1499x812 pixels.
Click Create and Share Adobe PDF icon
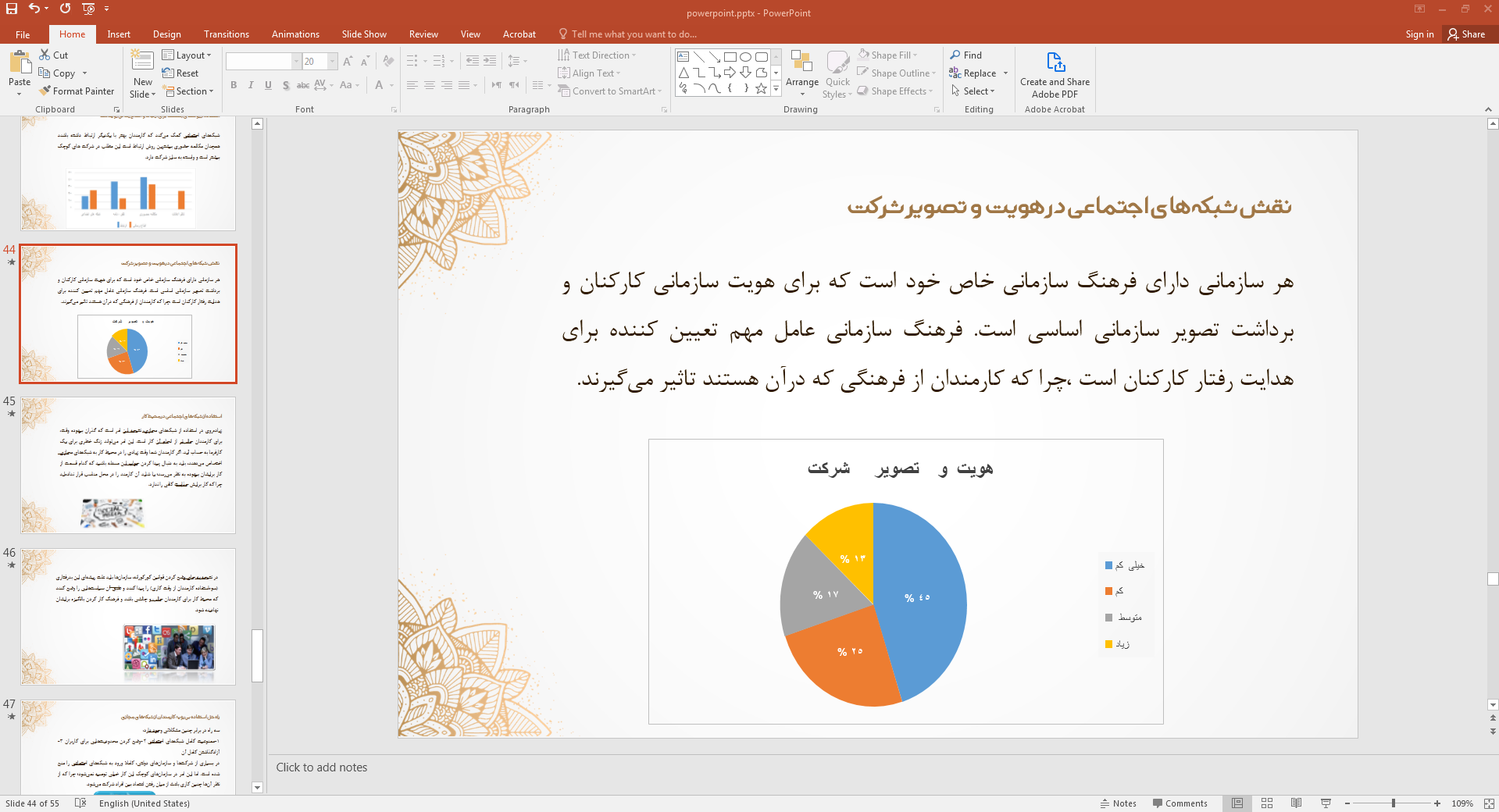[1055, 62]
